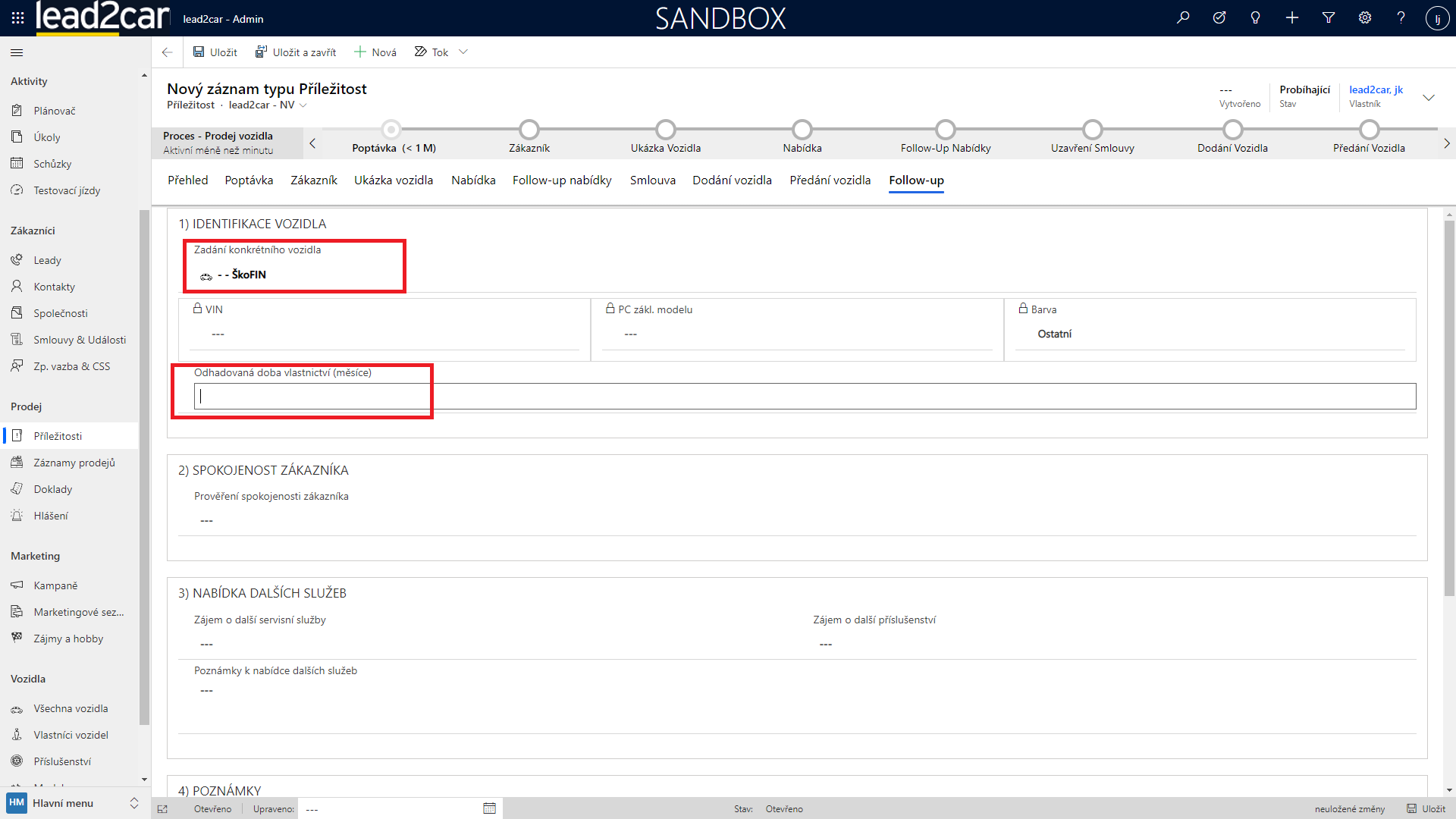1456x819 pixels.
Task: Switch to the Ukázka vozidla tab
Action: (394, 180)
